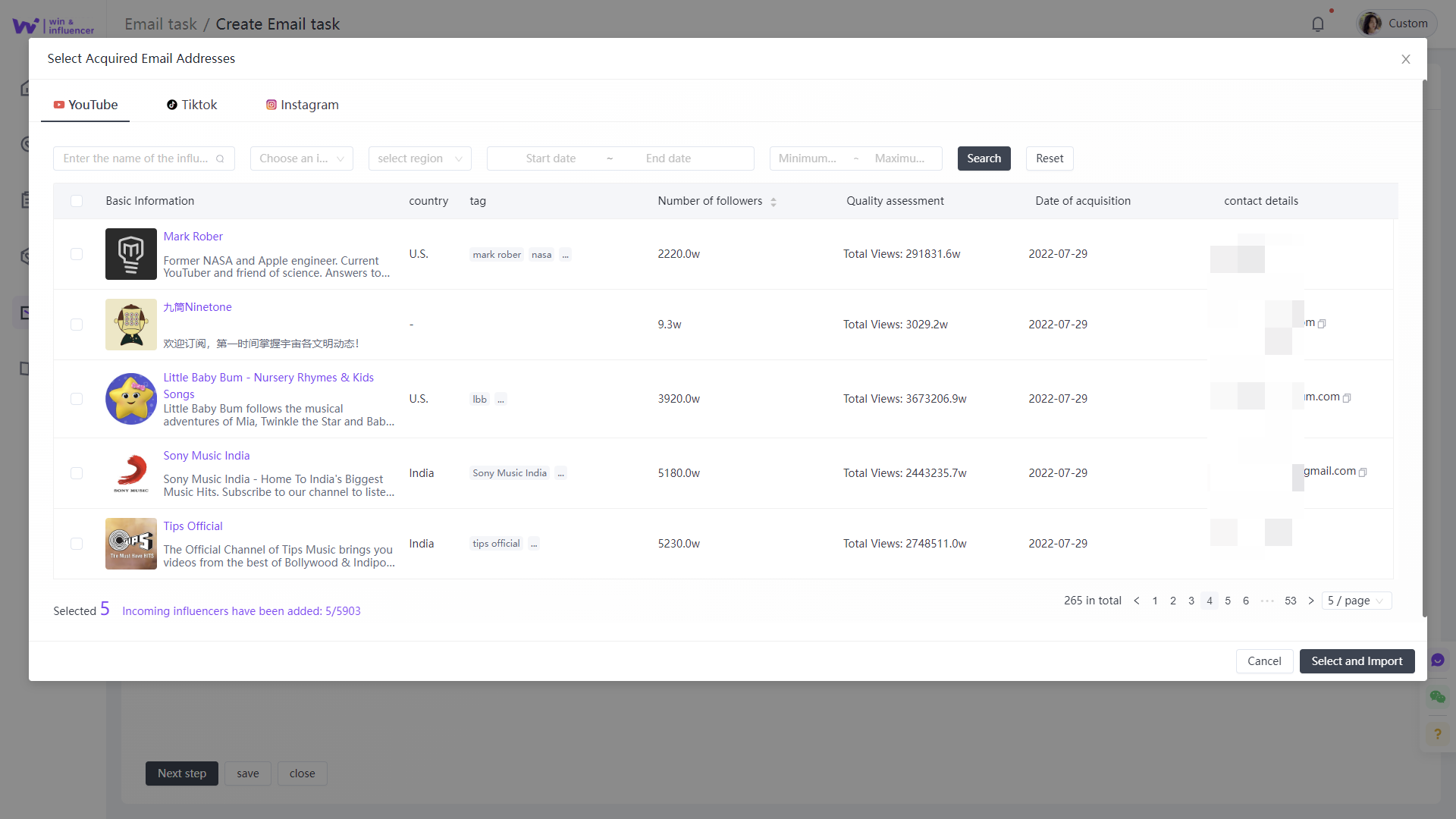The width and height of the screenshot is (1456, 819).
Task: Open the purple chat support icon
Action: click(1437, 661)
